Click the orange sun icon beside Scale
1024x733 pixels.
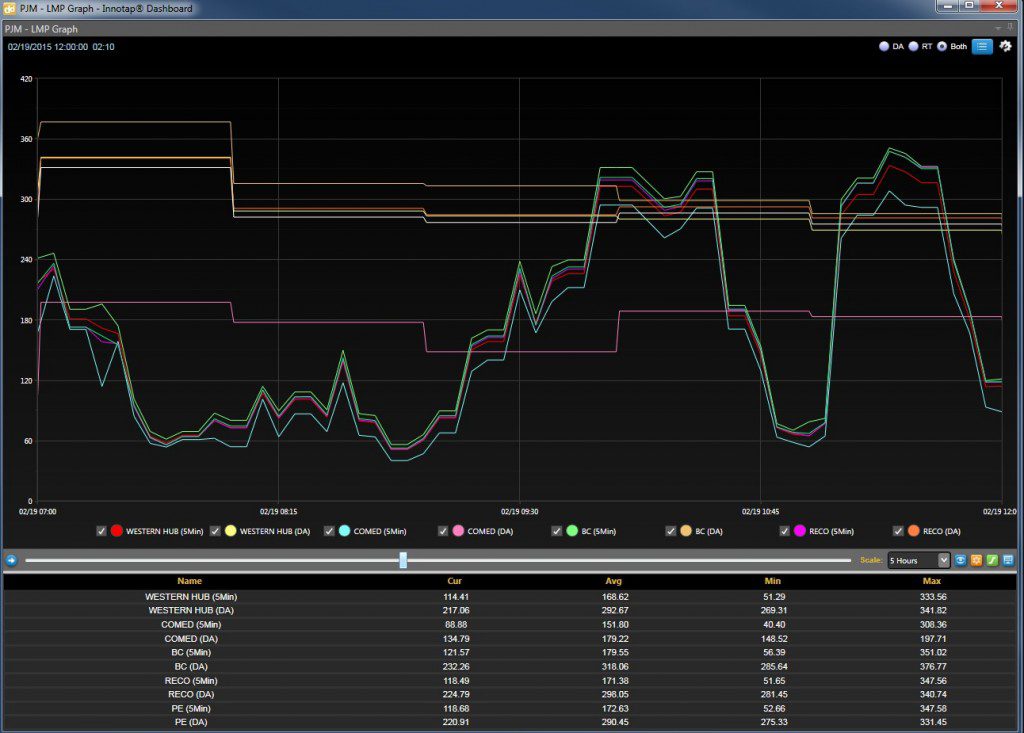coord(976,560)
